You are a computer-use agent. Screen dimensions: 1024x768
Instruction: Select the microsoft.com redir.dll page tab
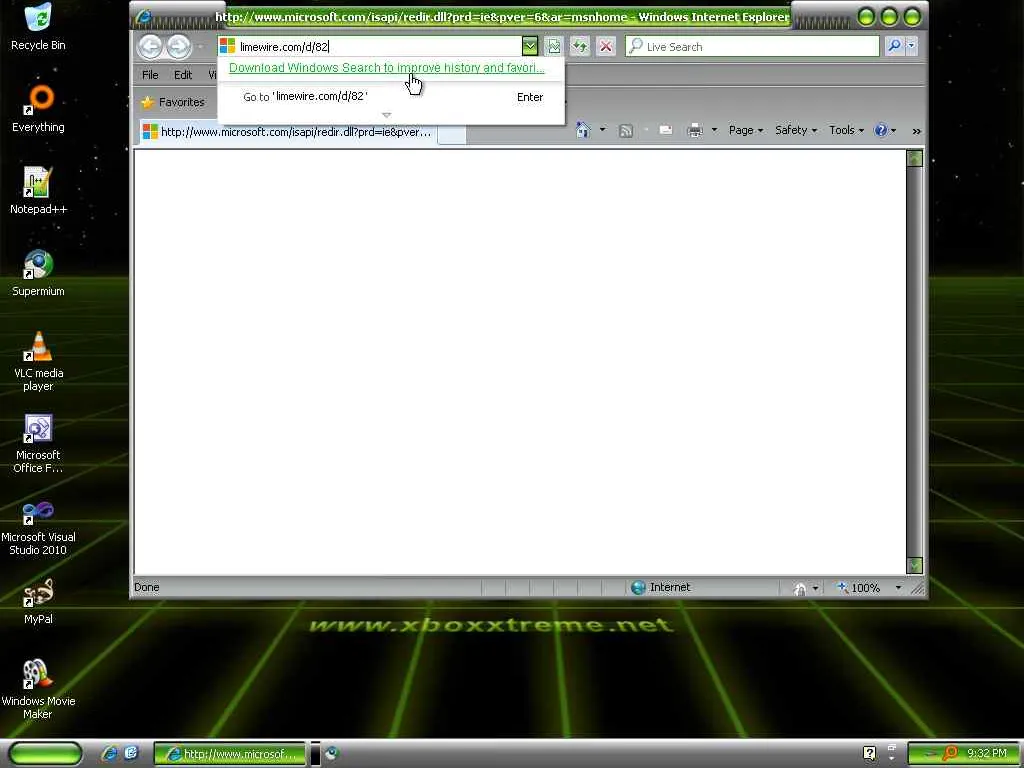point(287,132)
